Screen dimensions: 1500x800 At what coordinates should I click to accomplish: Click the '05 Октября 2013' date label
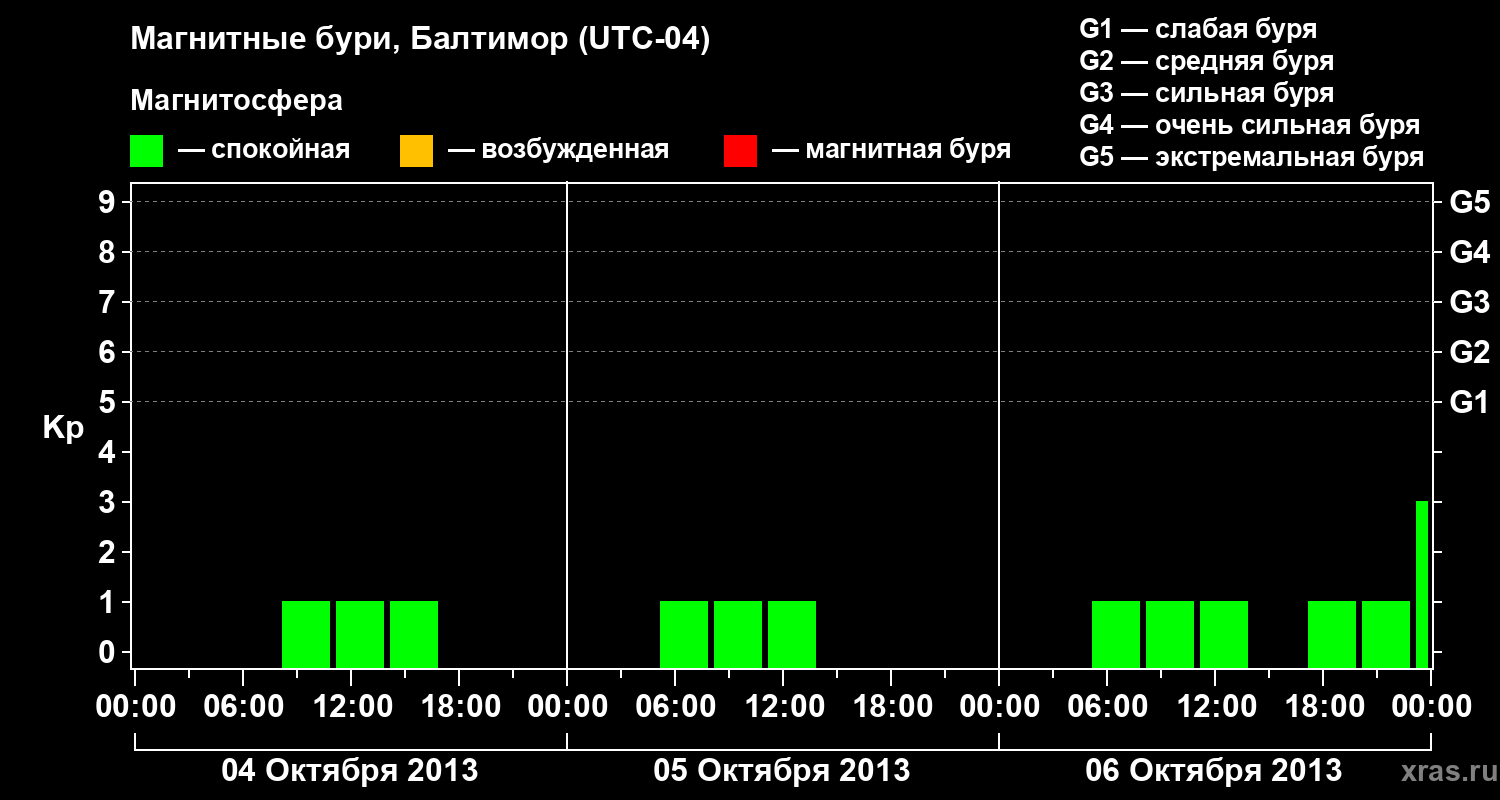pyautogui.click(x=781, y=770)
